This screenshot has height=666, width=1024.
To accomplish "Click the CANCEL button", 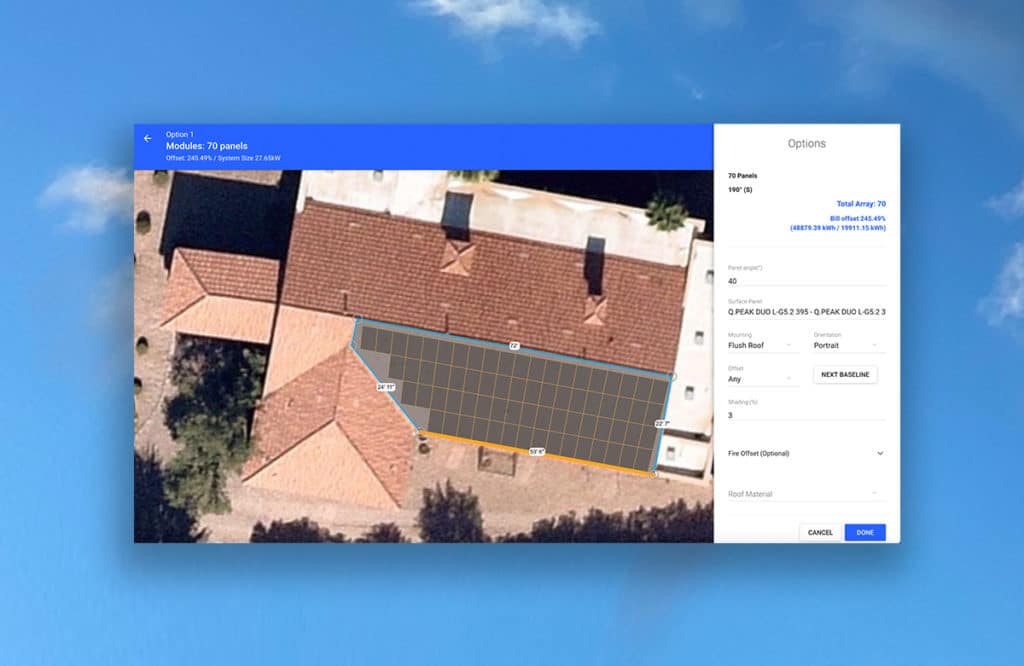I will [819, 532].
